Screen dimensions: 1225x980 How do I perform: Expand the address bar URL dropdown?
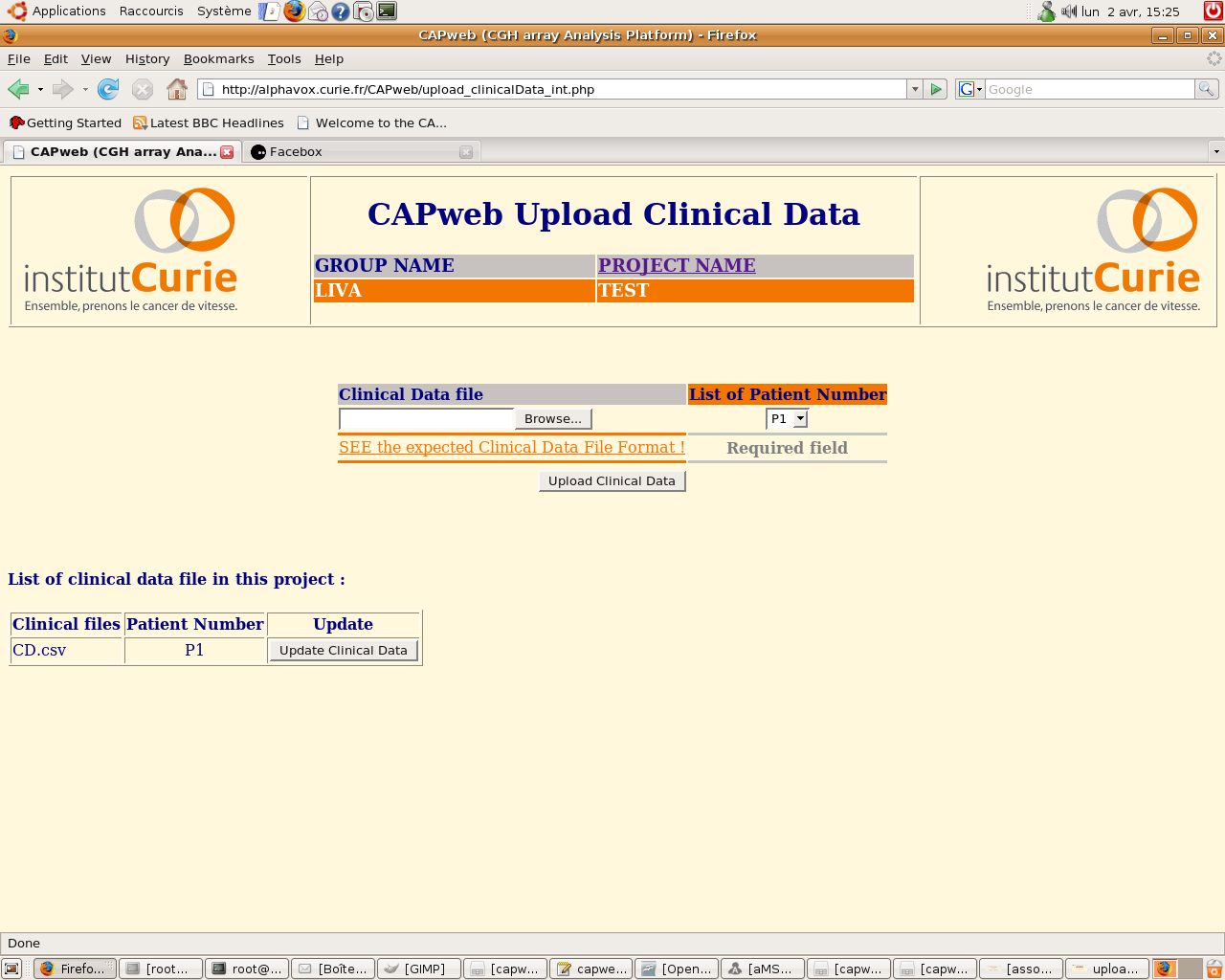click(915, 89)
